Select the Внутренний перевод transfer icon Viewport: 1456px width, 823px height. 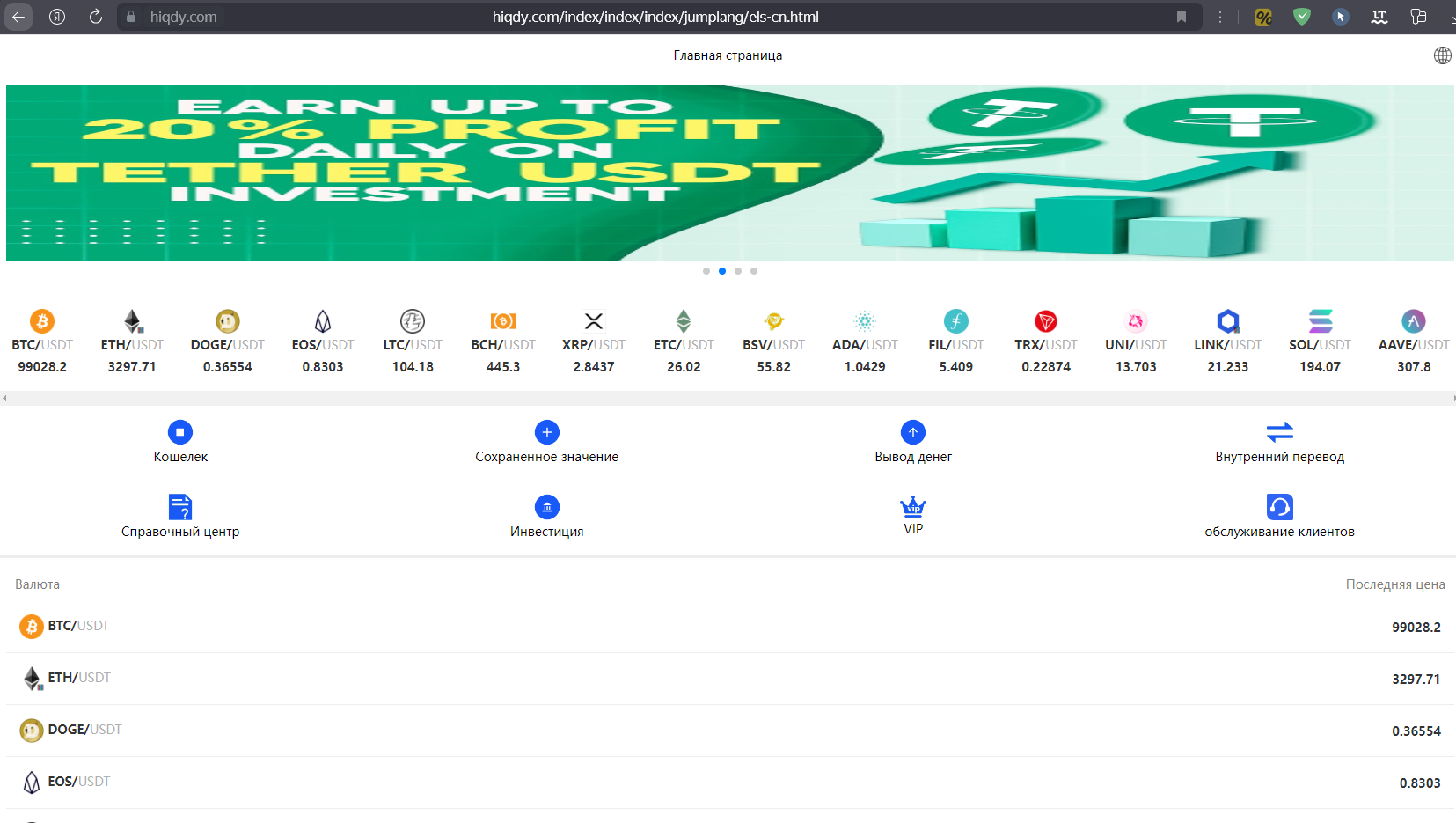(1279, 432)
